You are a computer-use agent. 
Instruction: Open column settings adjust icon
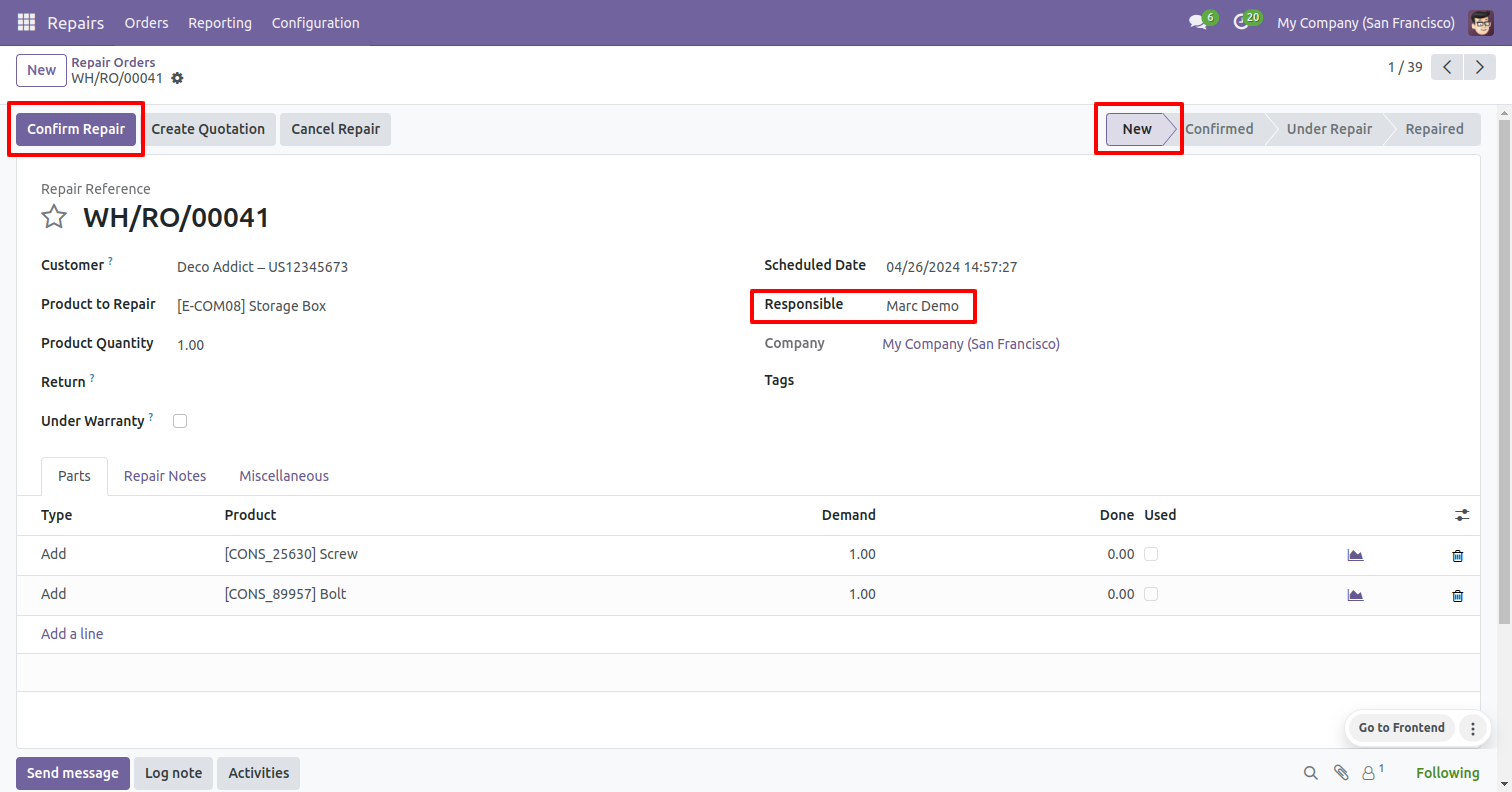(1462, 515)
